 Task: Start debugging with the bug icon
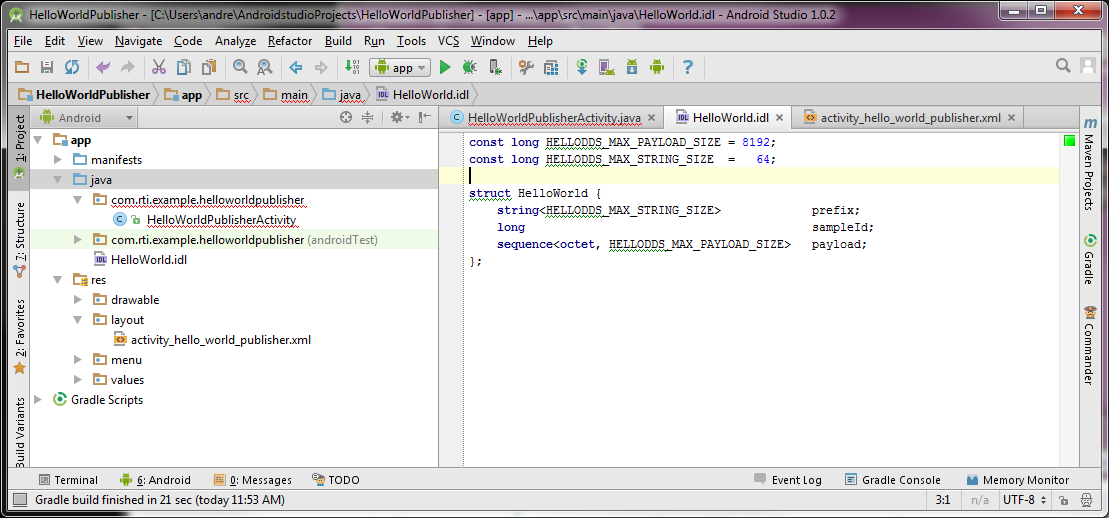(470, 67)
